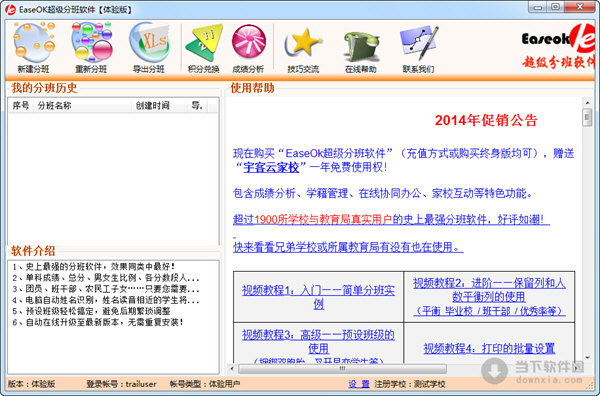Click the horizontal scrollbar left arrow
The image size is (600, 396).
[x=232, y=368]
